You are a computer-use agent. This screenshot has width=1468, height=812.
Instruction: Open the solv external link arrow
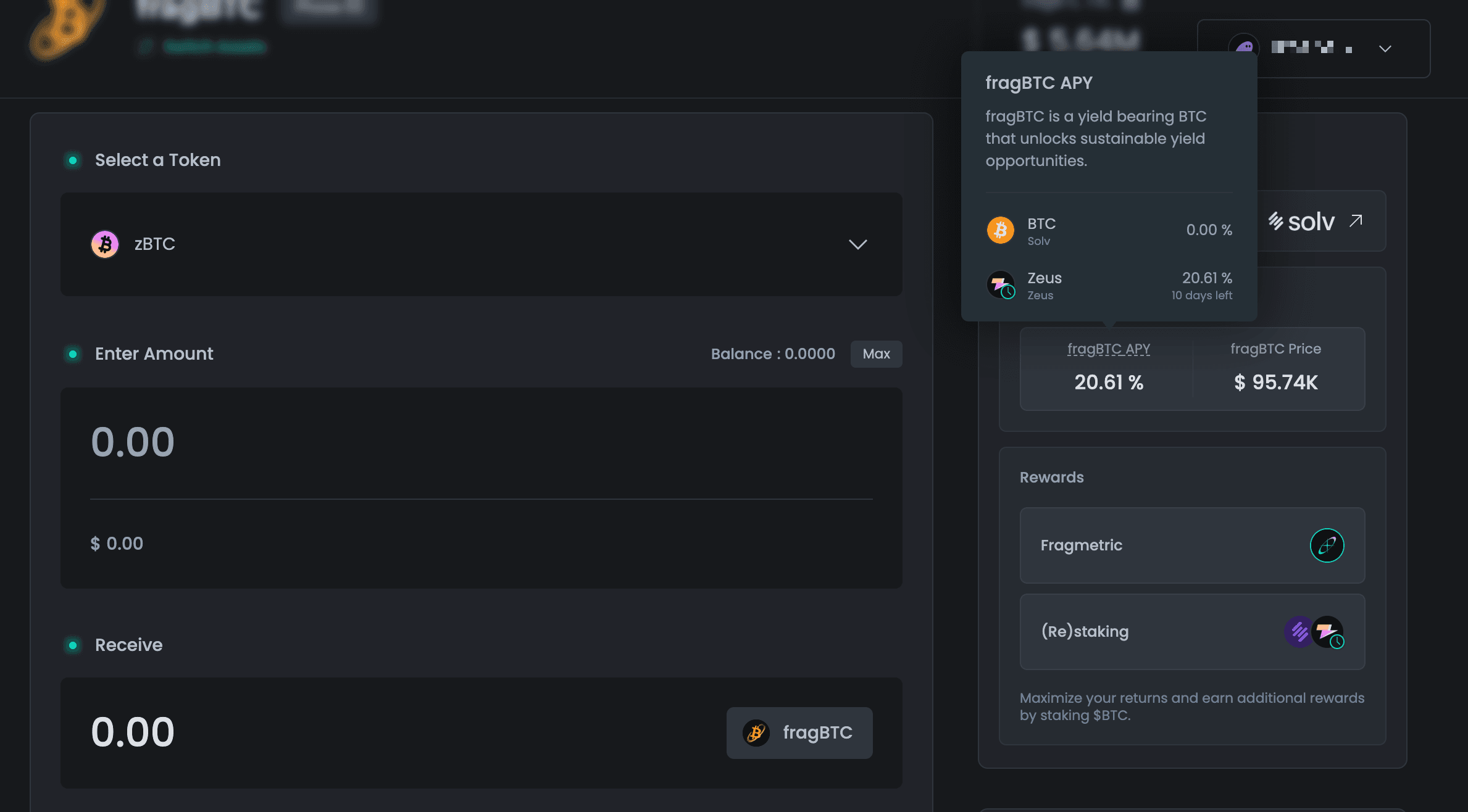click(1356, 221)
